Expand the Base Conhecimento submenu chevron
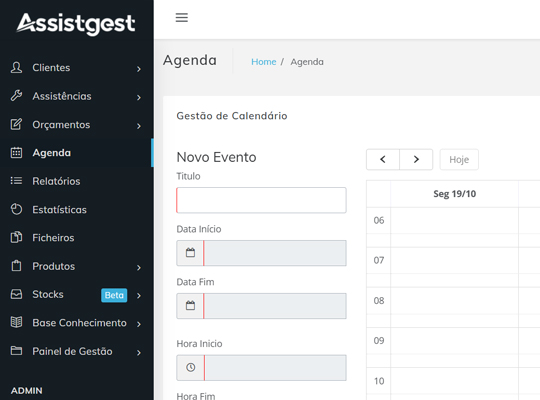This screenshot has height=400, width=540. pos(139,324)
